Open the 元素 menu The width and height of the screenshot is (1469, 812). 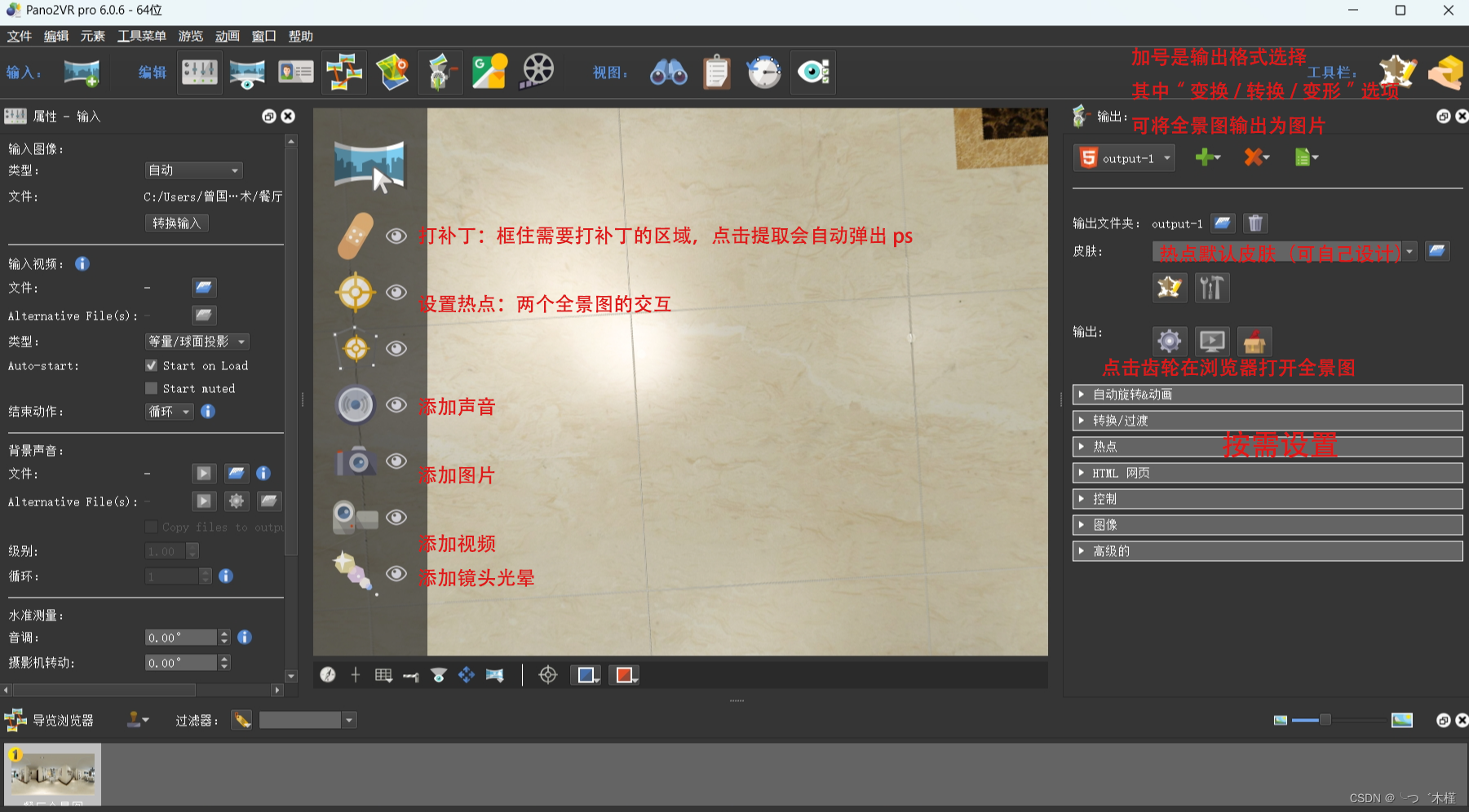pyautogui.click(x=93, y=36)
